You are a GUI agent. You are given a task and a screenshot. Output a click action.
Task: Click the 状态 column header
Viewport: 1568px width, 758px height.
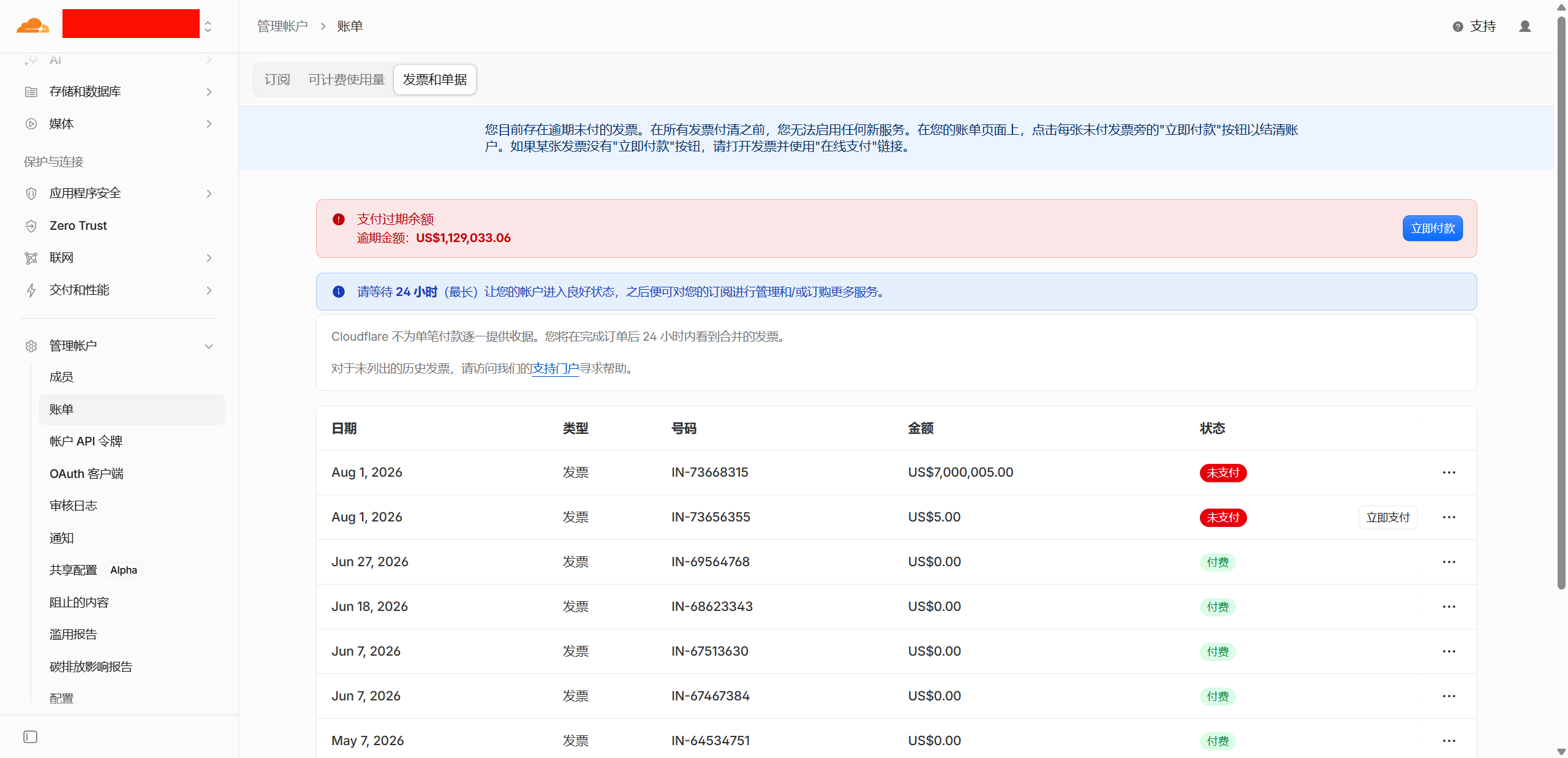1212,428
